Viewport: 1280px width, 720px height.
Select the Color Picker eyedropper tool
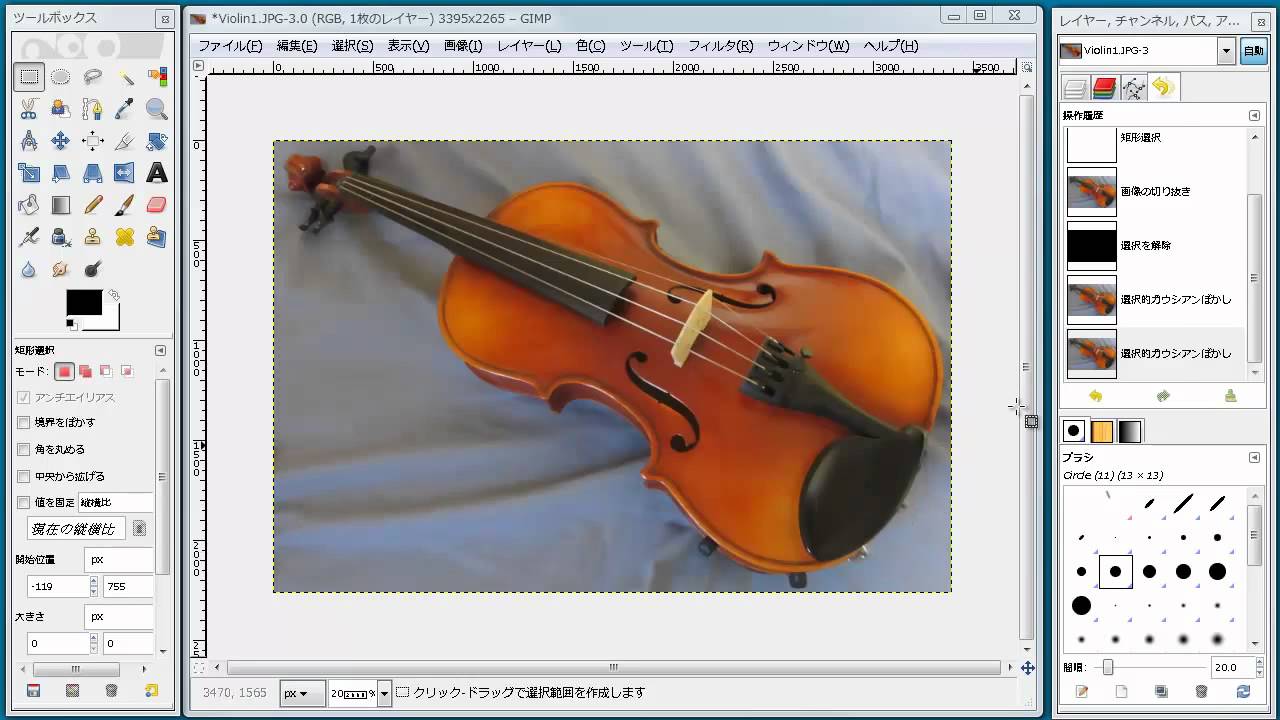(125, 109)
